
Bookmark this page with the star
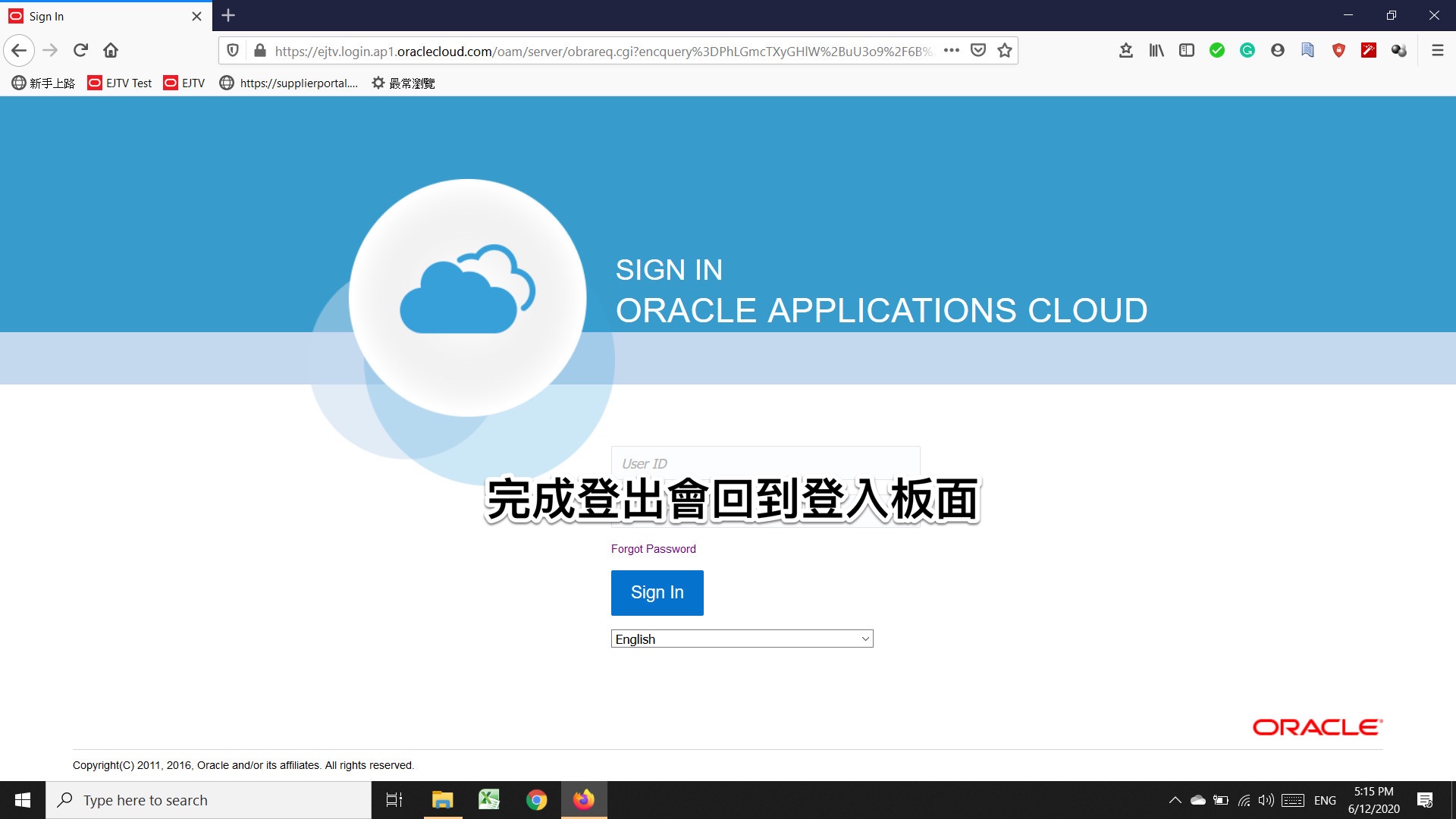point(1005,51)
